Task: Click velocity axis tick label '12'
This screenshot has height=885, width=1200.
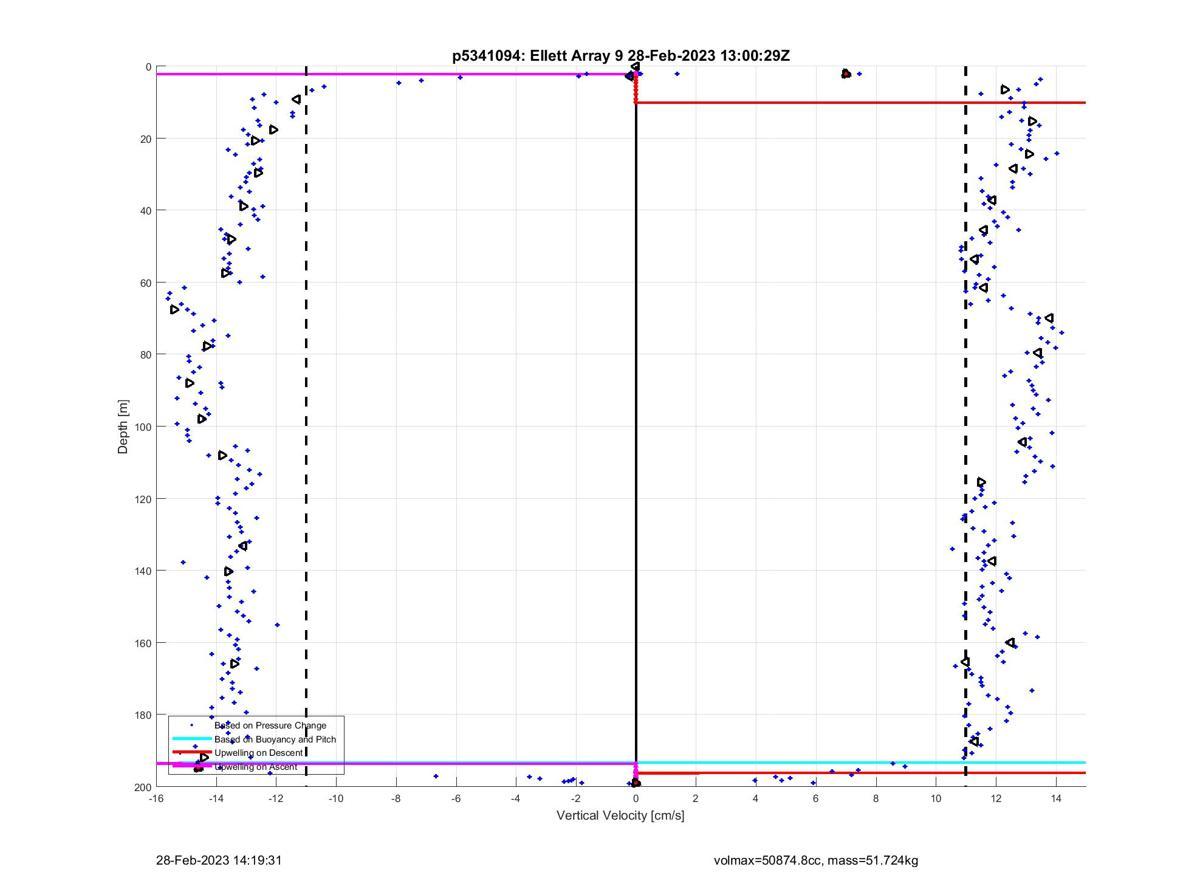Action: [996, 798]
